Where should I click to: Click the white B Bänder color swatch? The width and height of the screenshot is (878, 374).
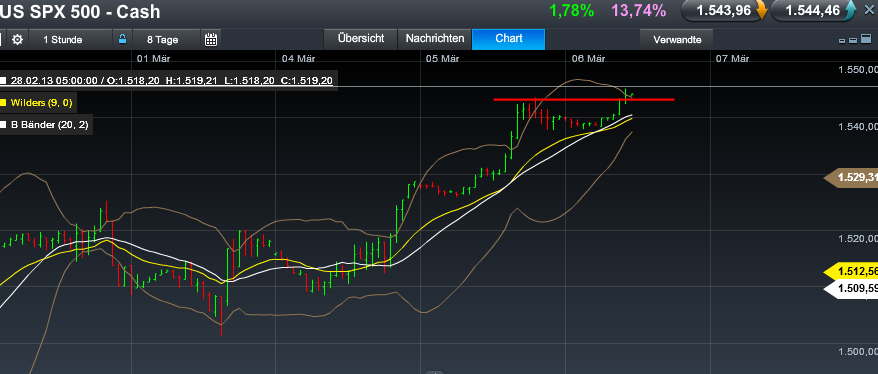pyautogui.click(x=3, y=125)
